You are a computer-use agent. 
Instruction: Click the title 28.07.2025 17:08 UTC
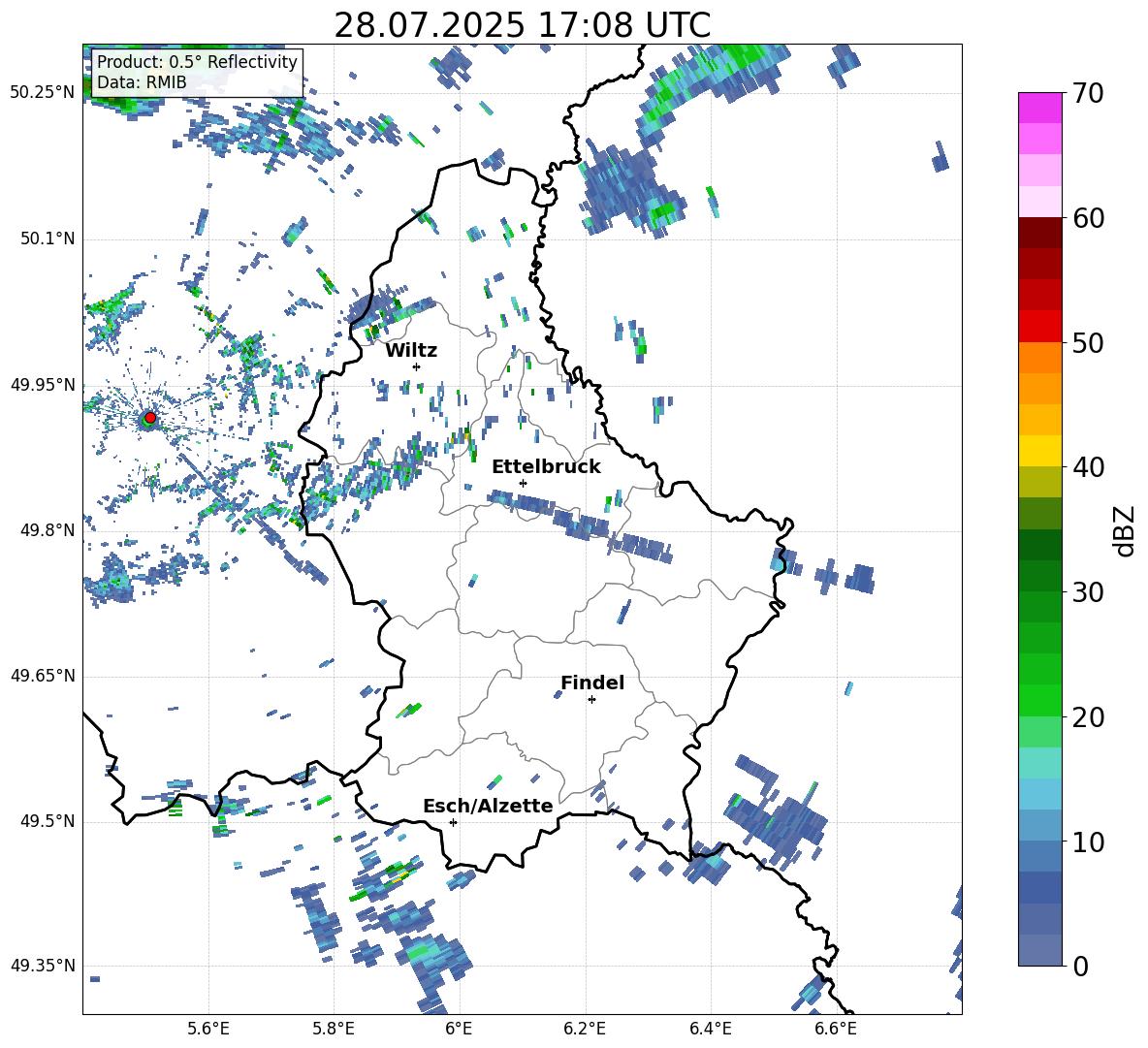[522, 25]
